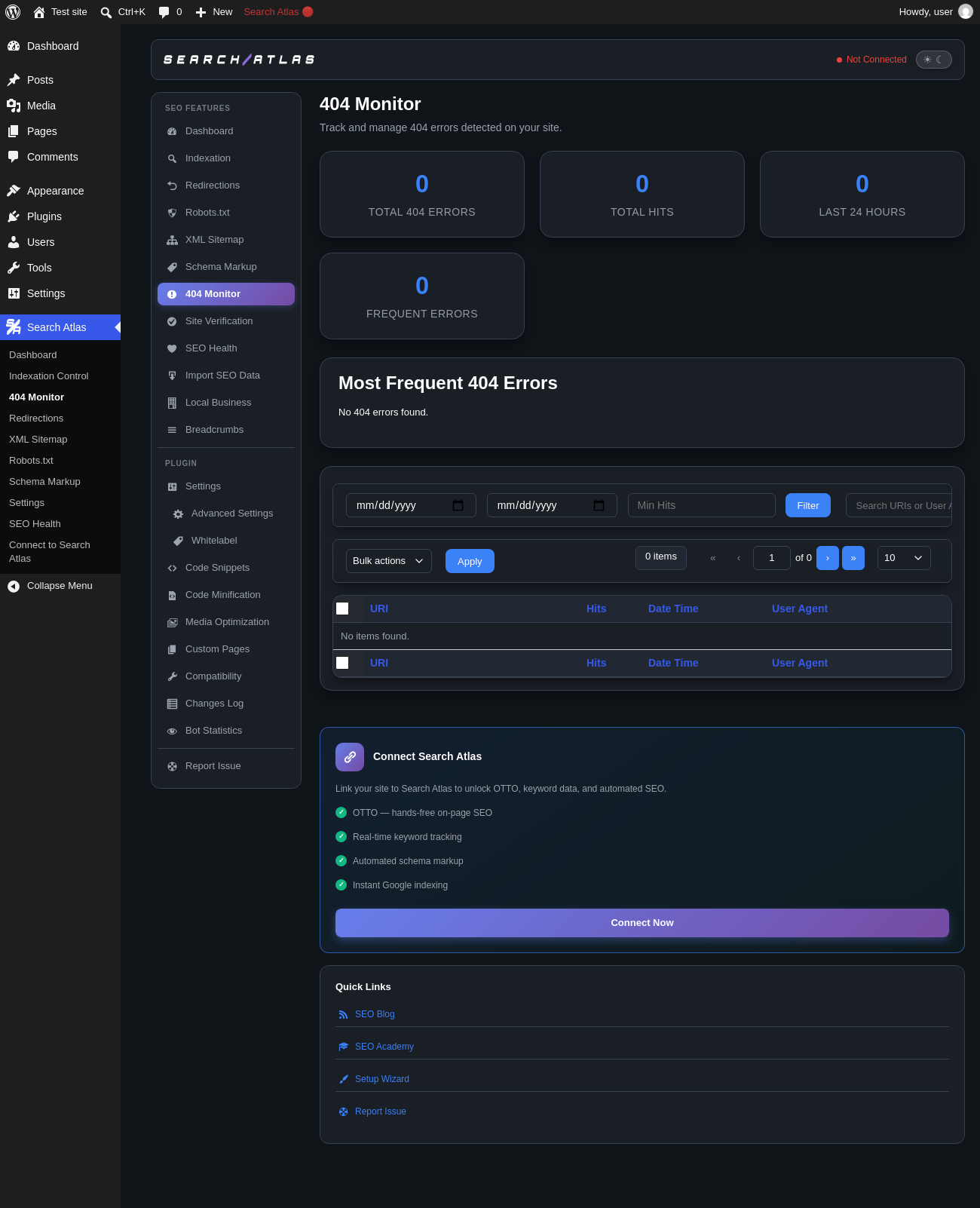The image size is (980, 1208).
Task: Open the Test site home icon
Action: coord(39,12)
